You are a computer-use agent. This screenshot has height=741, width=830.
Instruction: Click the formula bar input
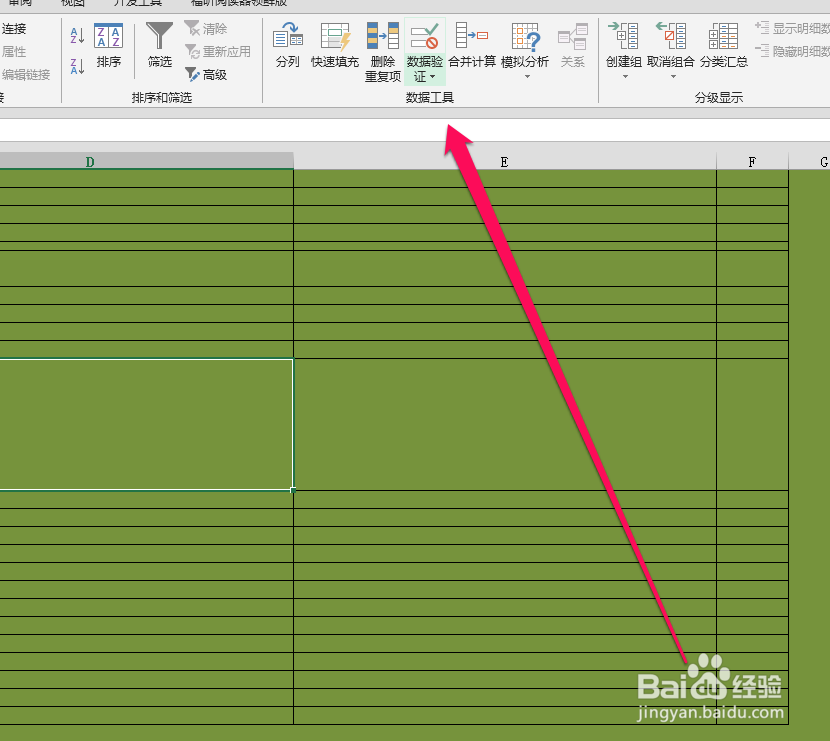click(x=415, y=130)
